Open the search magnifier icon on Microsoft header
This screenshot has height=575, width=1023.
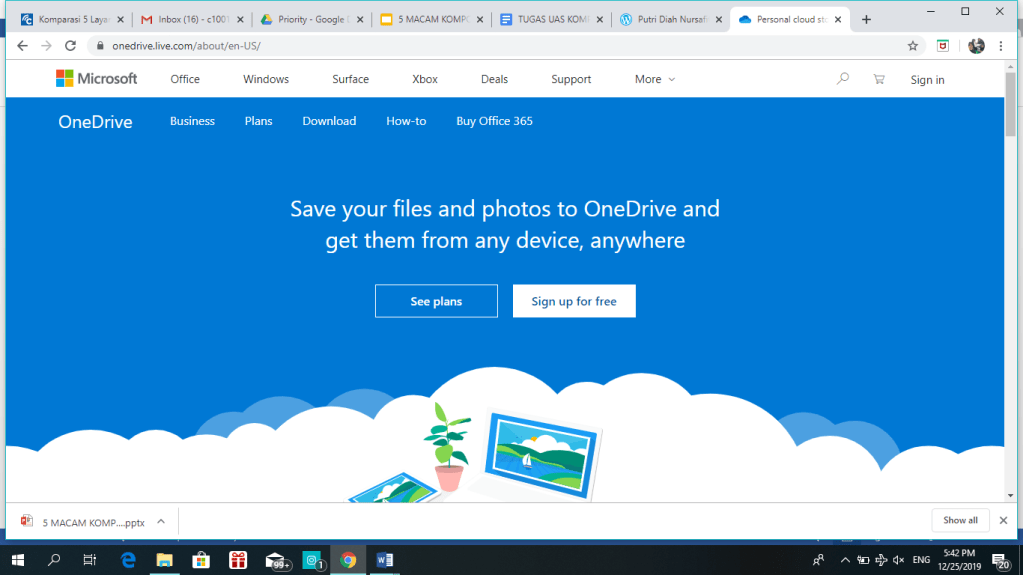843,79
